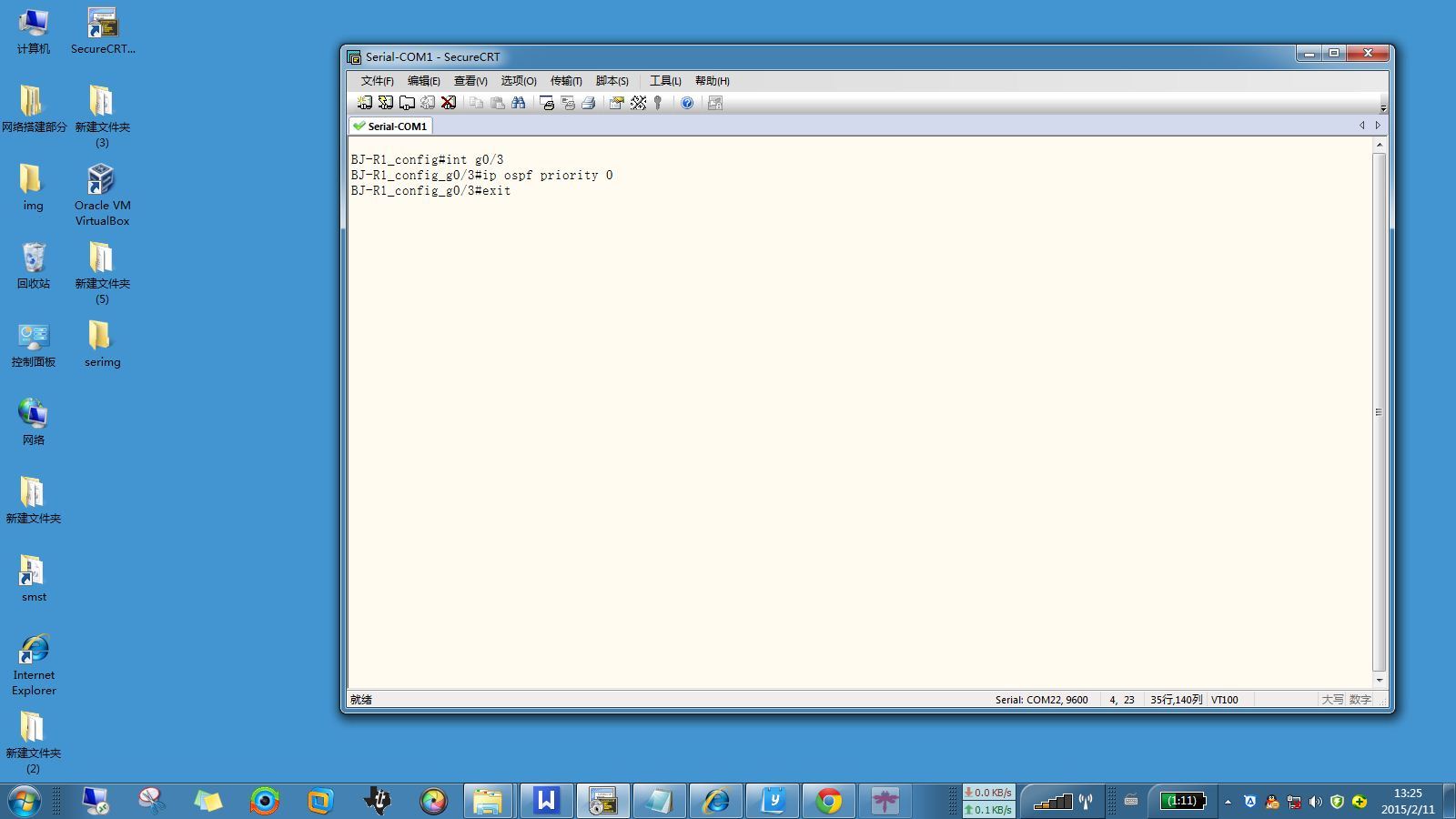Image resolution: width=1456 pixels, height=819 pixels.
Task: Click the 'BJ-R1_config#int g0/3' terminal line
Action: 427,160
